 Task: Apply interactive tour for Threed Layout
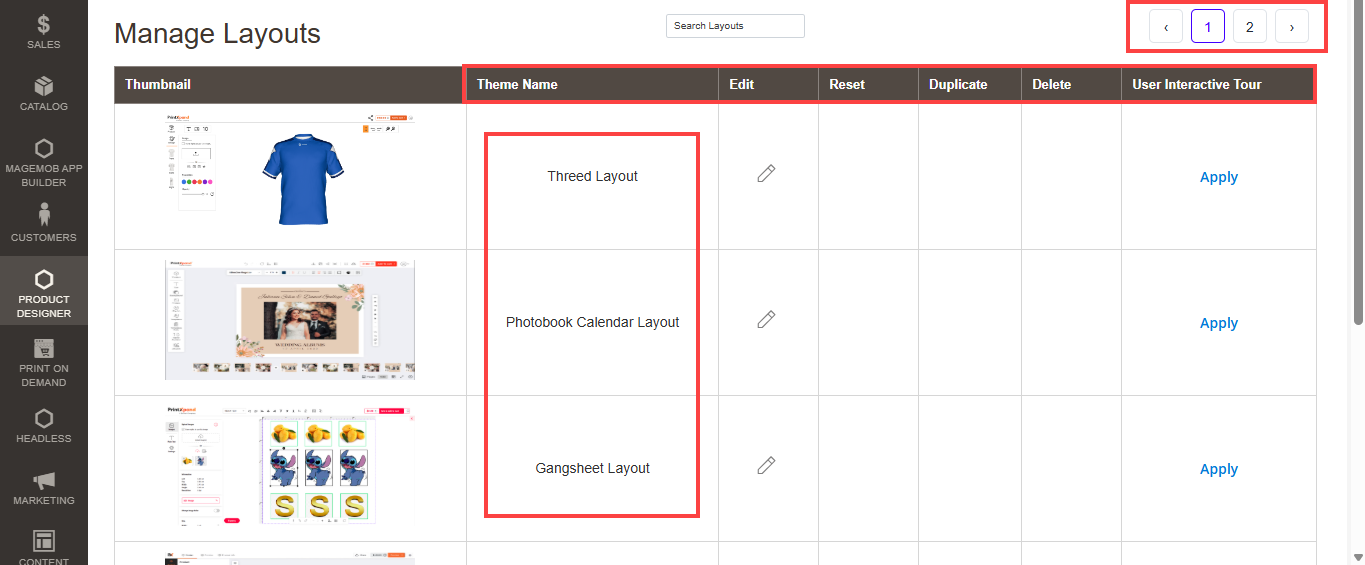pos(1218,177)
